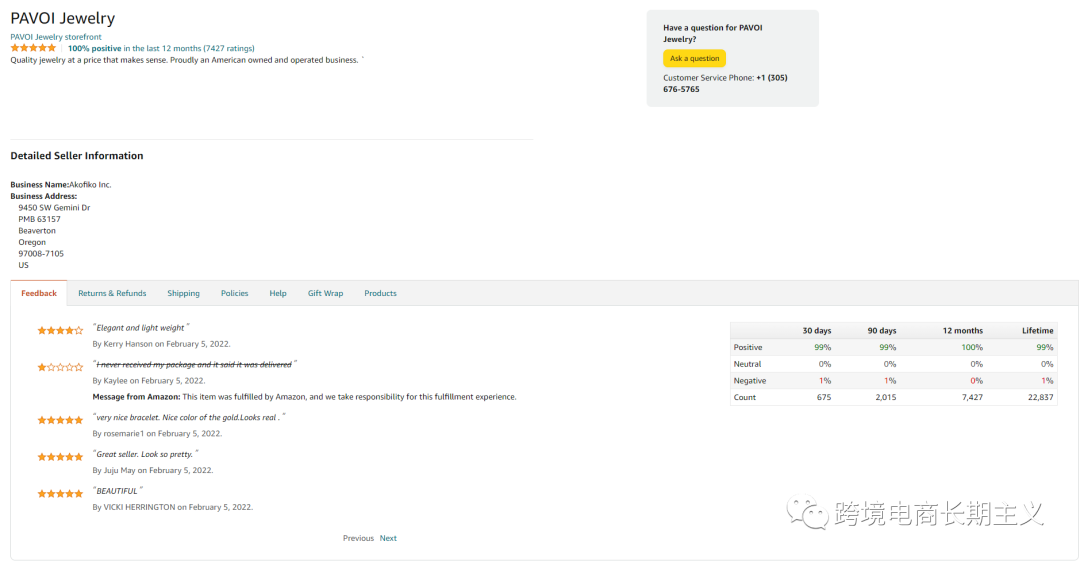The image size is (1080, 561).
Task: Go to the Policies tab
Action: click(234, 293)
